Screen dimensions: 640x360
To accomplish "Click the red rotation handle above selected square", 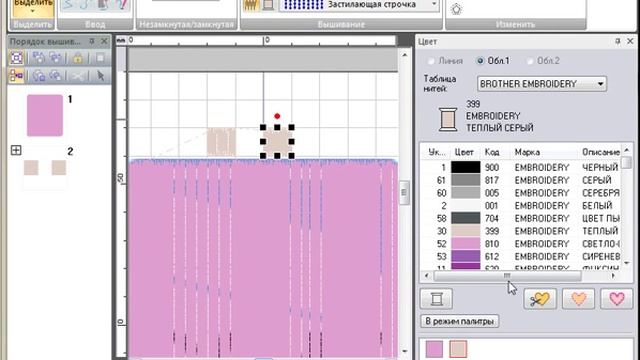I will point(277,116).
